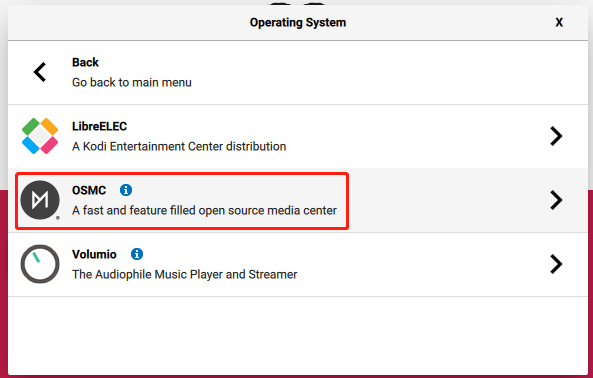Click the OSMC circular logo icon
The image size is (593, 378).
(40, 200)
